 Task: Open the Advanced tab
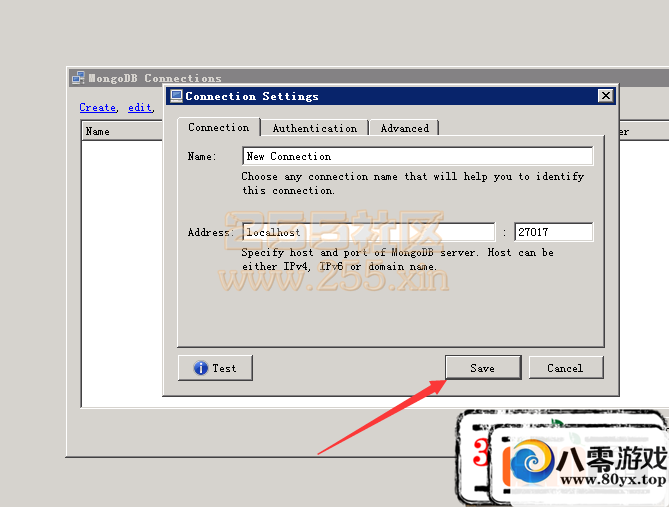tap(404, 128)
